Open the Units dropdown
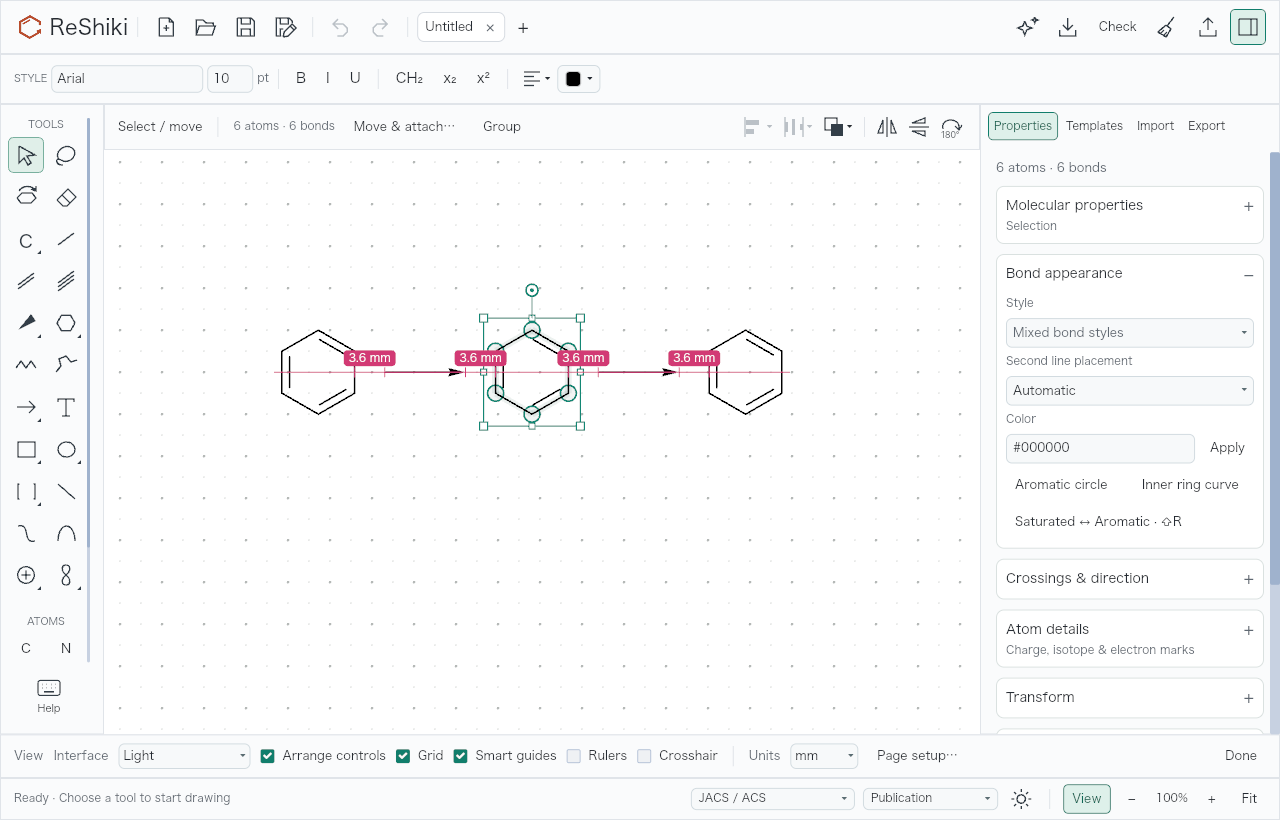The image size is (1280, 820). 824,756
